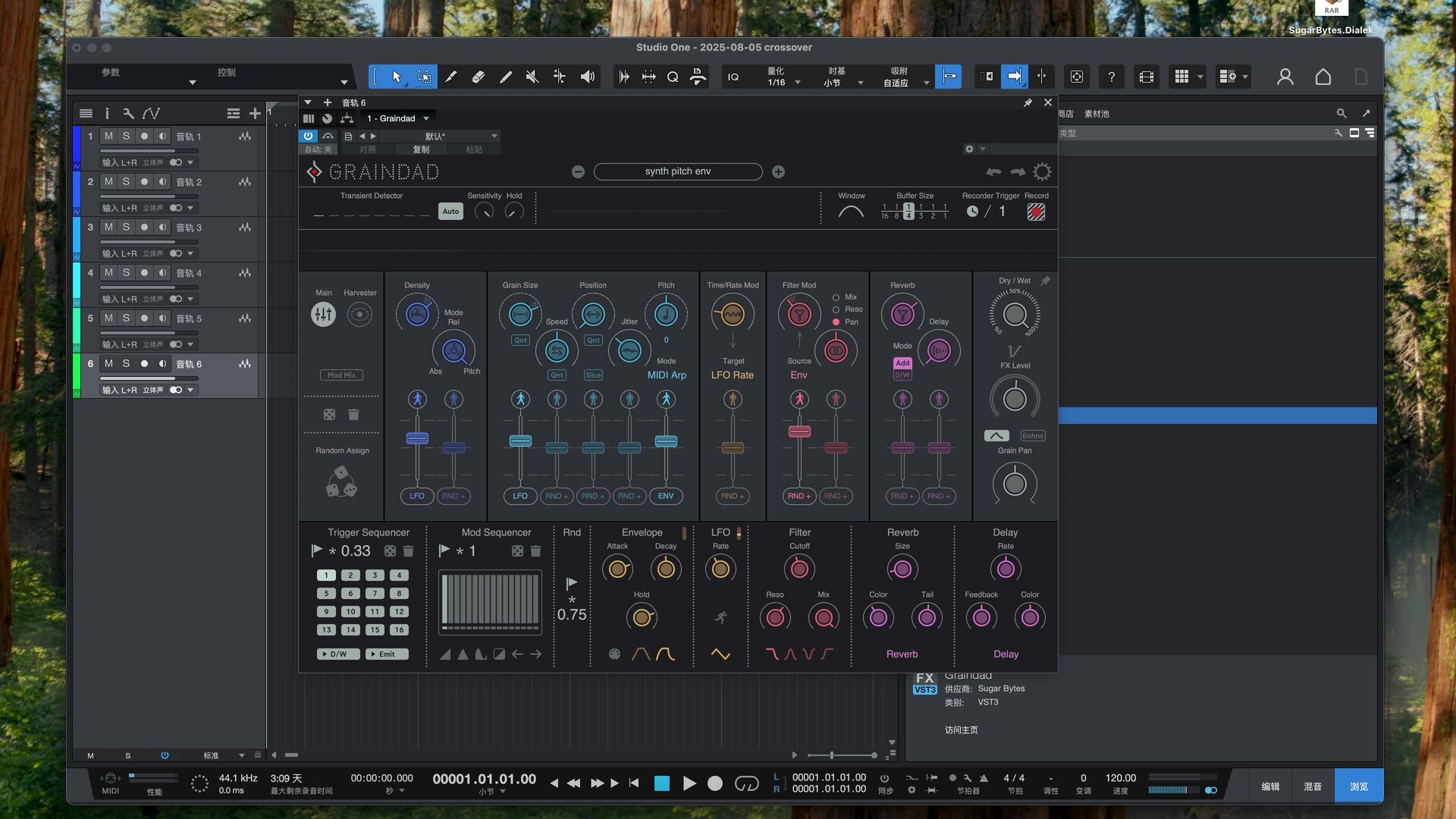
Task: Click the Dry / Wet knob
Action: click(x=1015, y=314)
